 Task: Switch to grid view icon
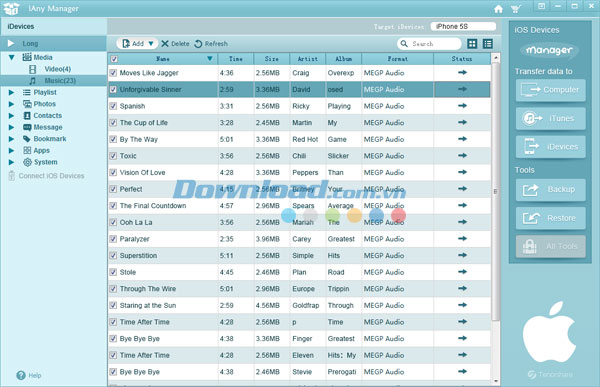pyautogui.click(x=472, y=44)
